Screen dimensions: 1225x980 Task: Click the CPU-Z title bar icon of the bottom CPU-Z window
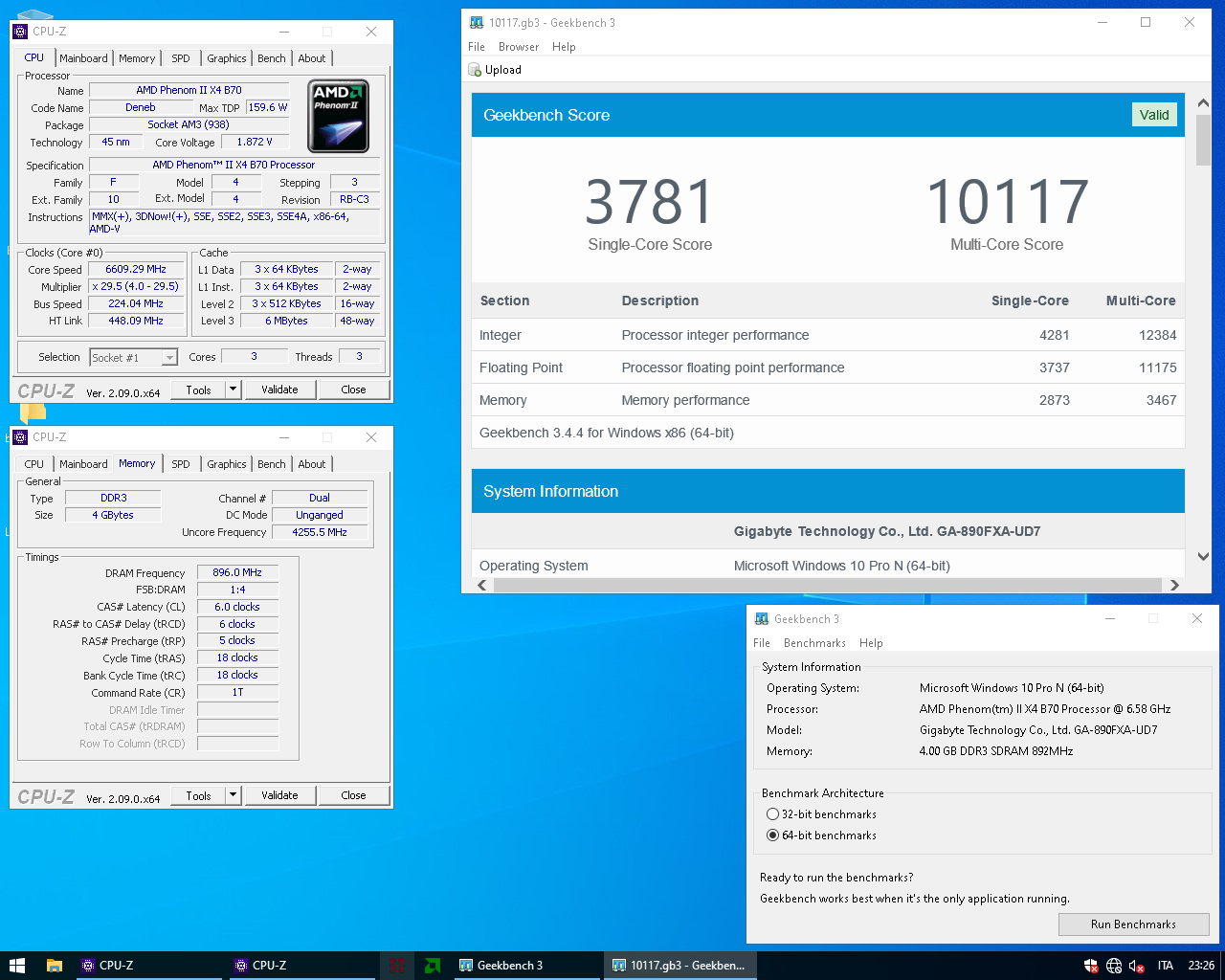20,437
